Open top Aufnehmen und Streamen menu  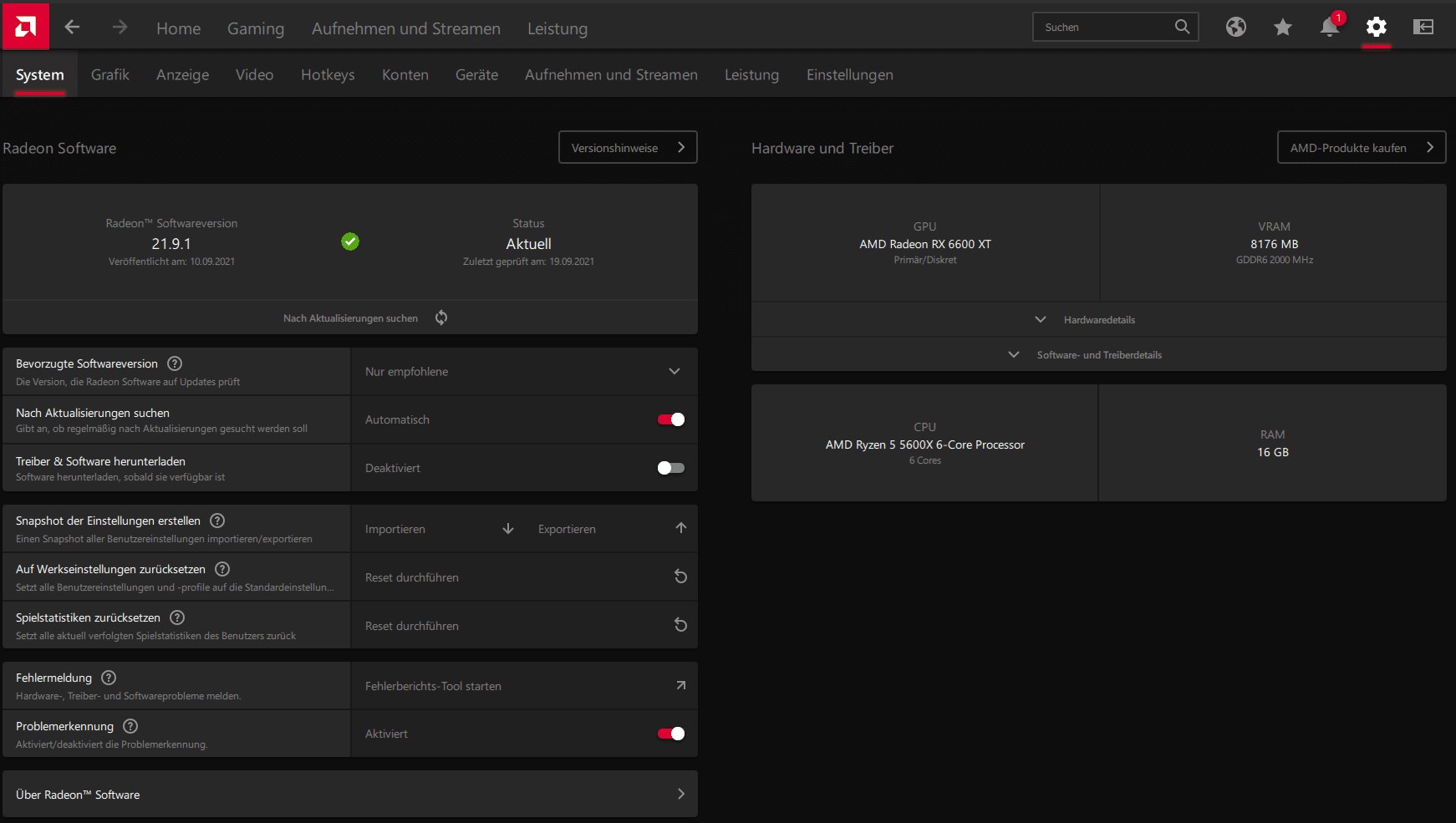(406, 28)
